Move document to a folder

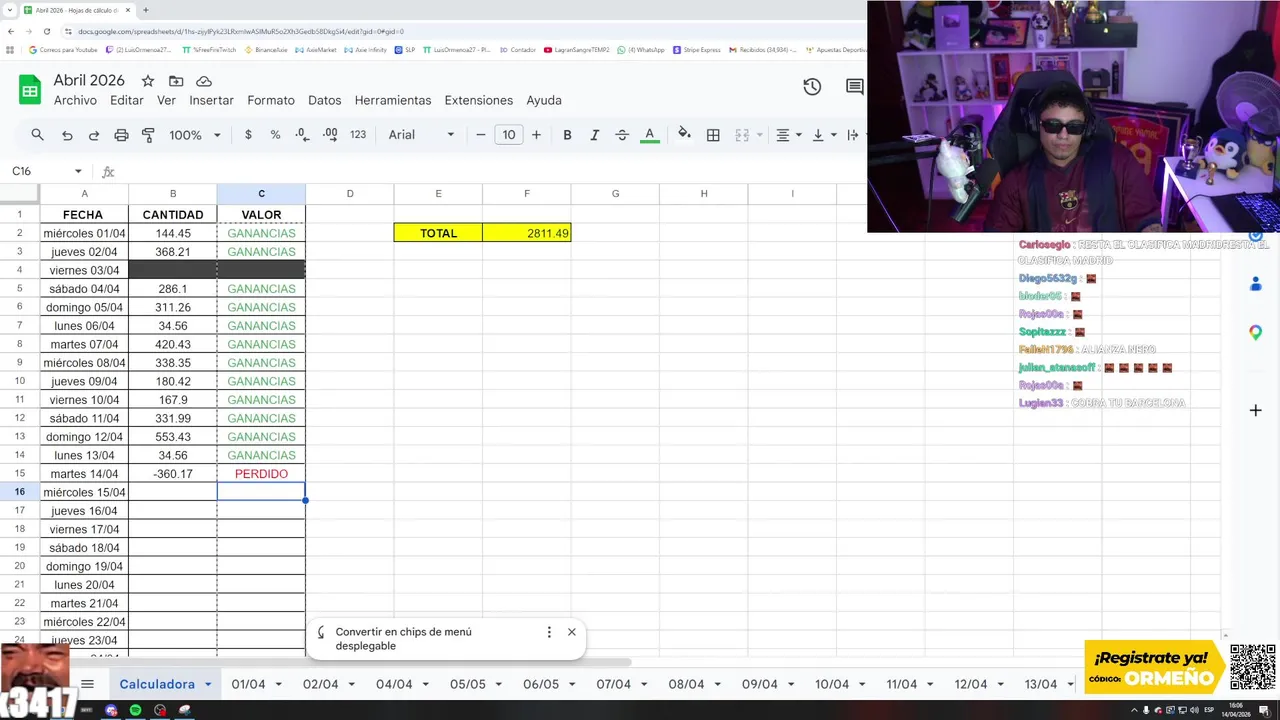[x=176, y=81]
